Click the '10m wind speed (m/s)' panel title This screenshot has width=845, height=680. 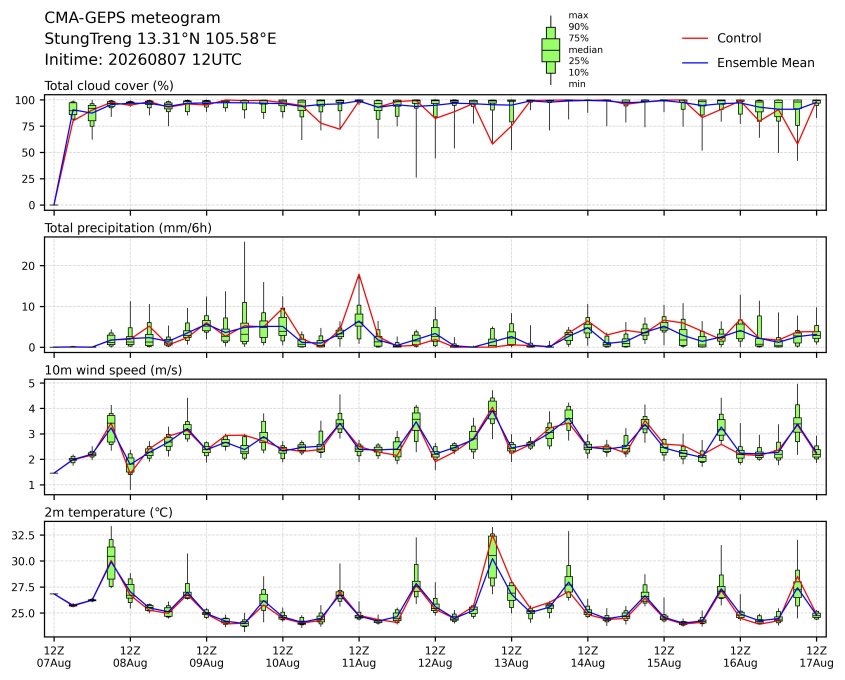click(x=113, y=370)
